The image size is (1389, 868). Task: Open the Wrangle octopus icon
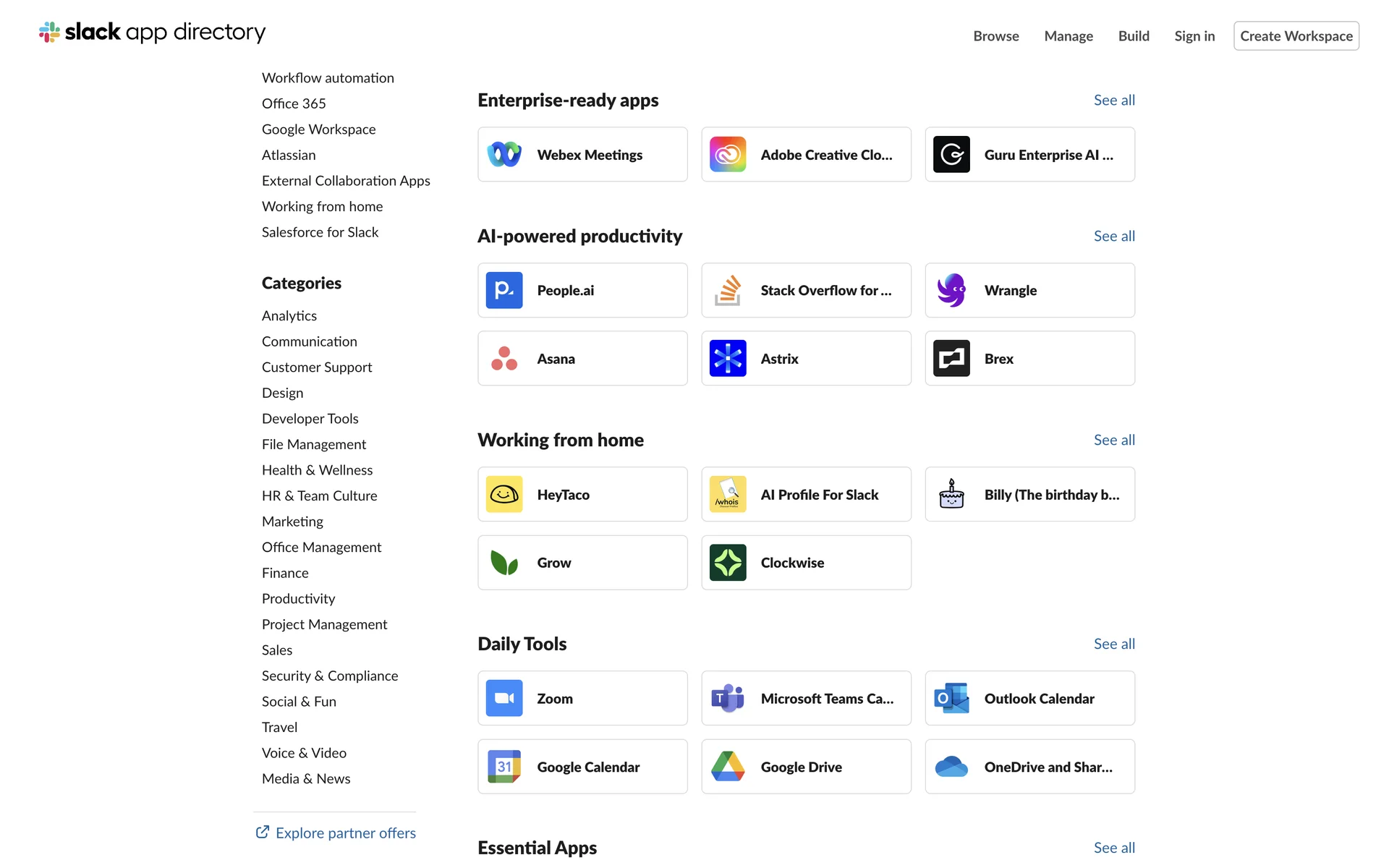[x=951, y=291]
